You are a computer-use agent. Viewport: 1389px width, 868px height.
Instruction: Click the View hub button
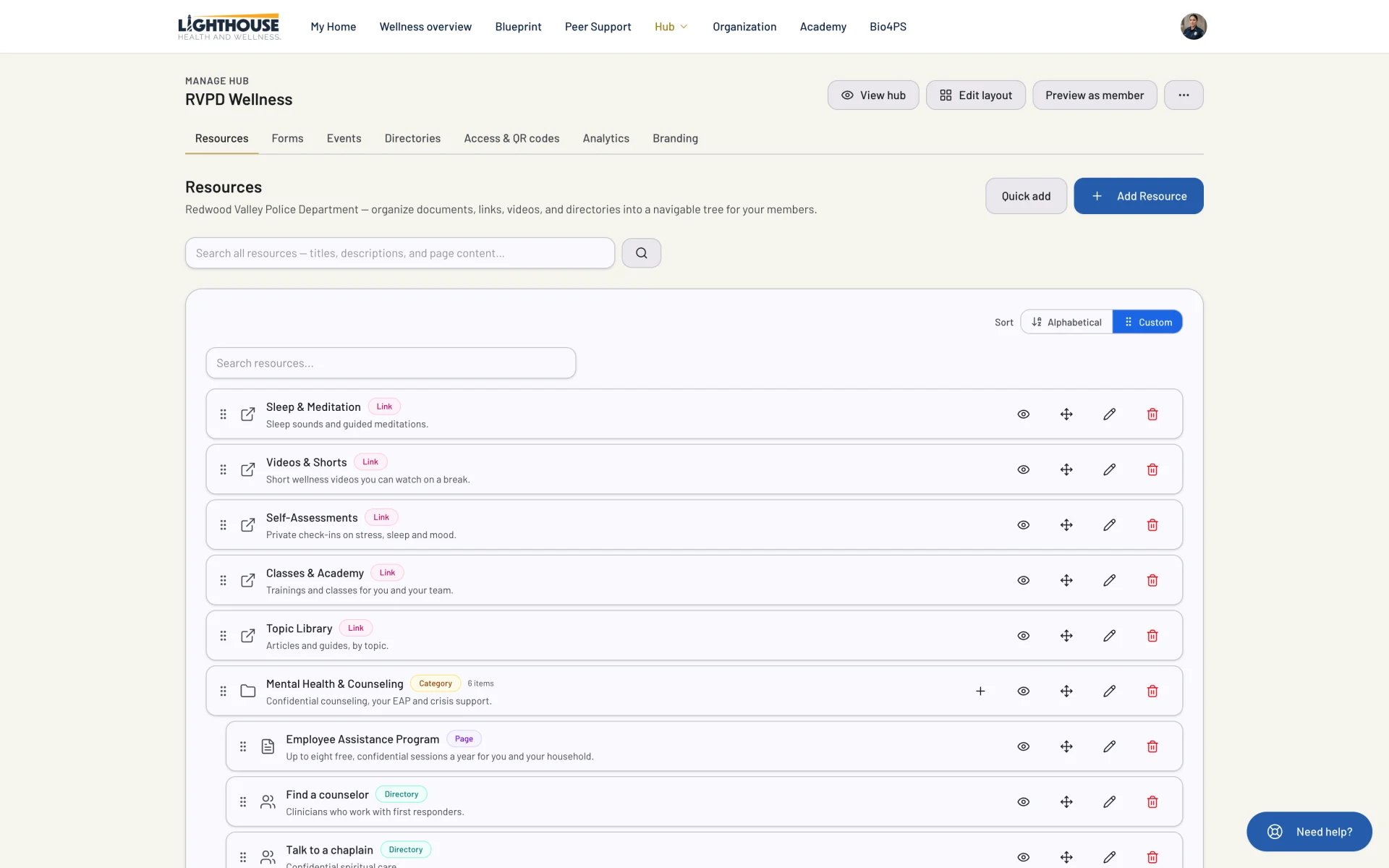click(872, 95)
